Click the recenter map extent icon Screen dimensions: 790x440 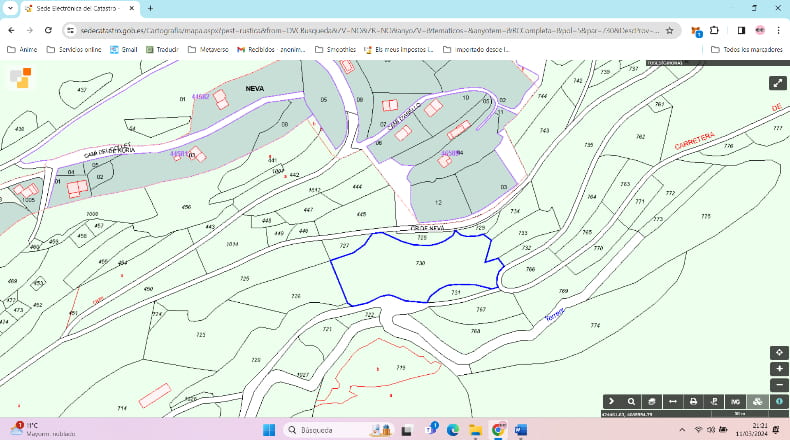(x=779, y=352)
